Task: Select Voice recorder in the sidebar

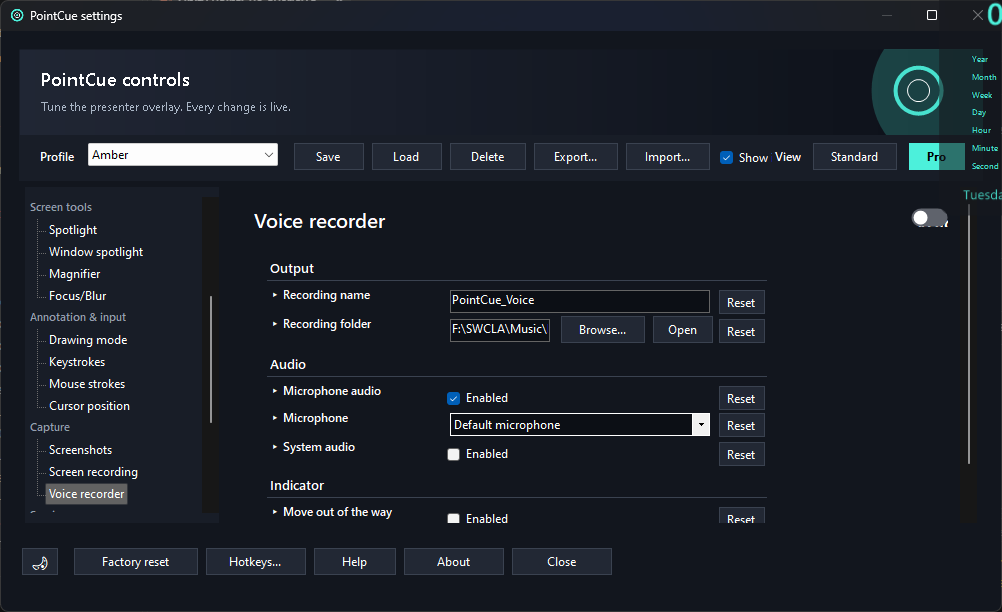Action: tap(86, 494)
